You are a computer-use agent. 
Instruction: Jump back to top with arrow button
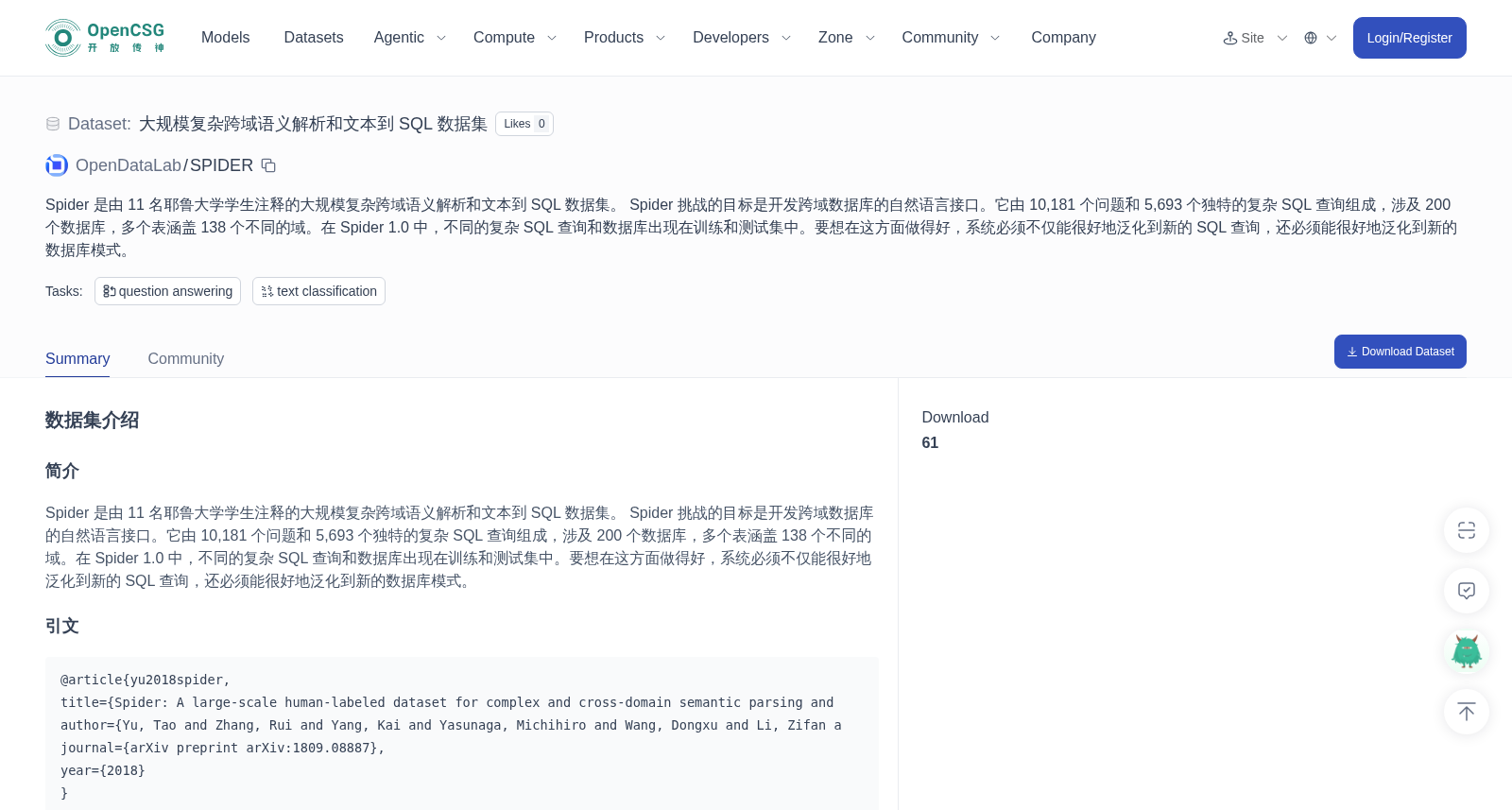[x=1467, y=712]
